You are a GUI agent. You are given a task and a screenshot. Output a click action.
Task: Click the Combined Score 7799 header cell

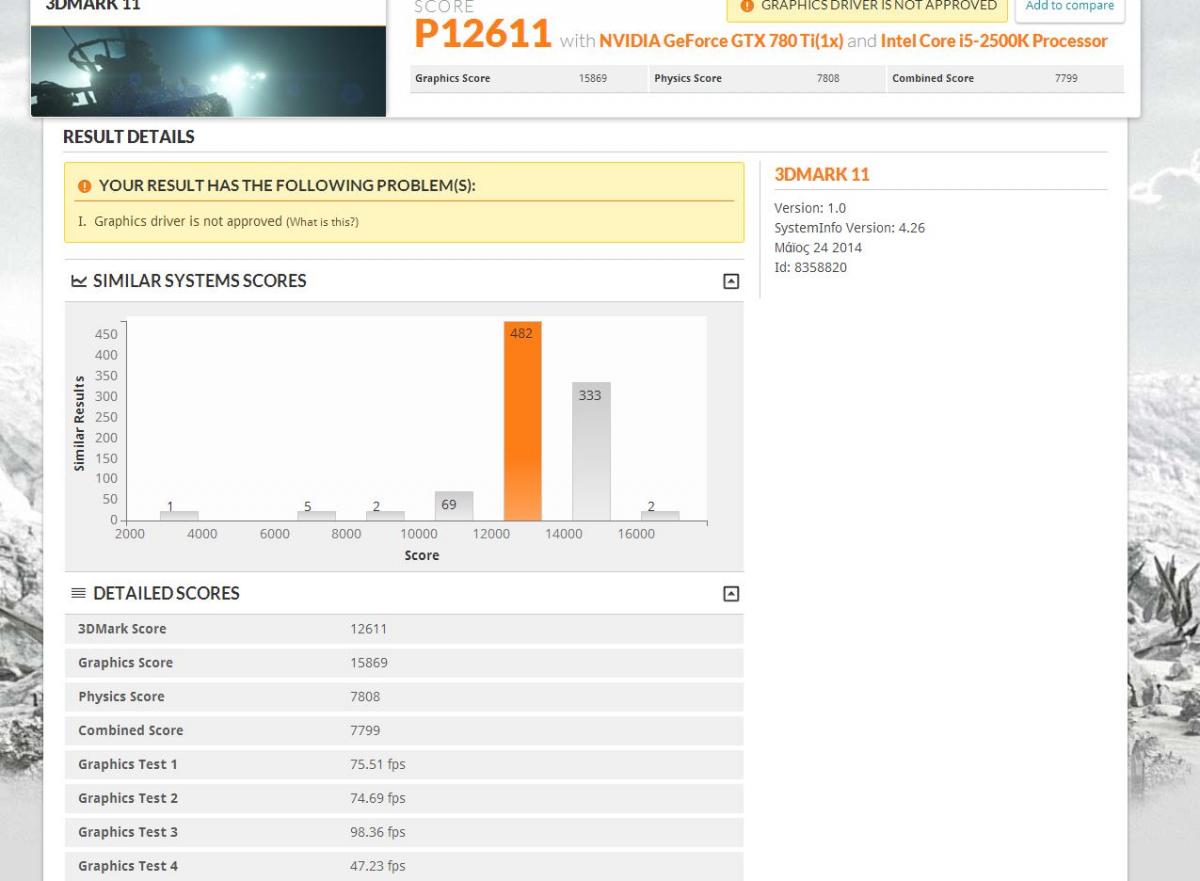1006,79
